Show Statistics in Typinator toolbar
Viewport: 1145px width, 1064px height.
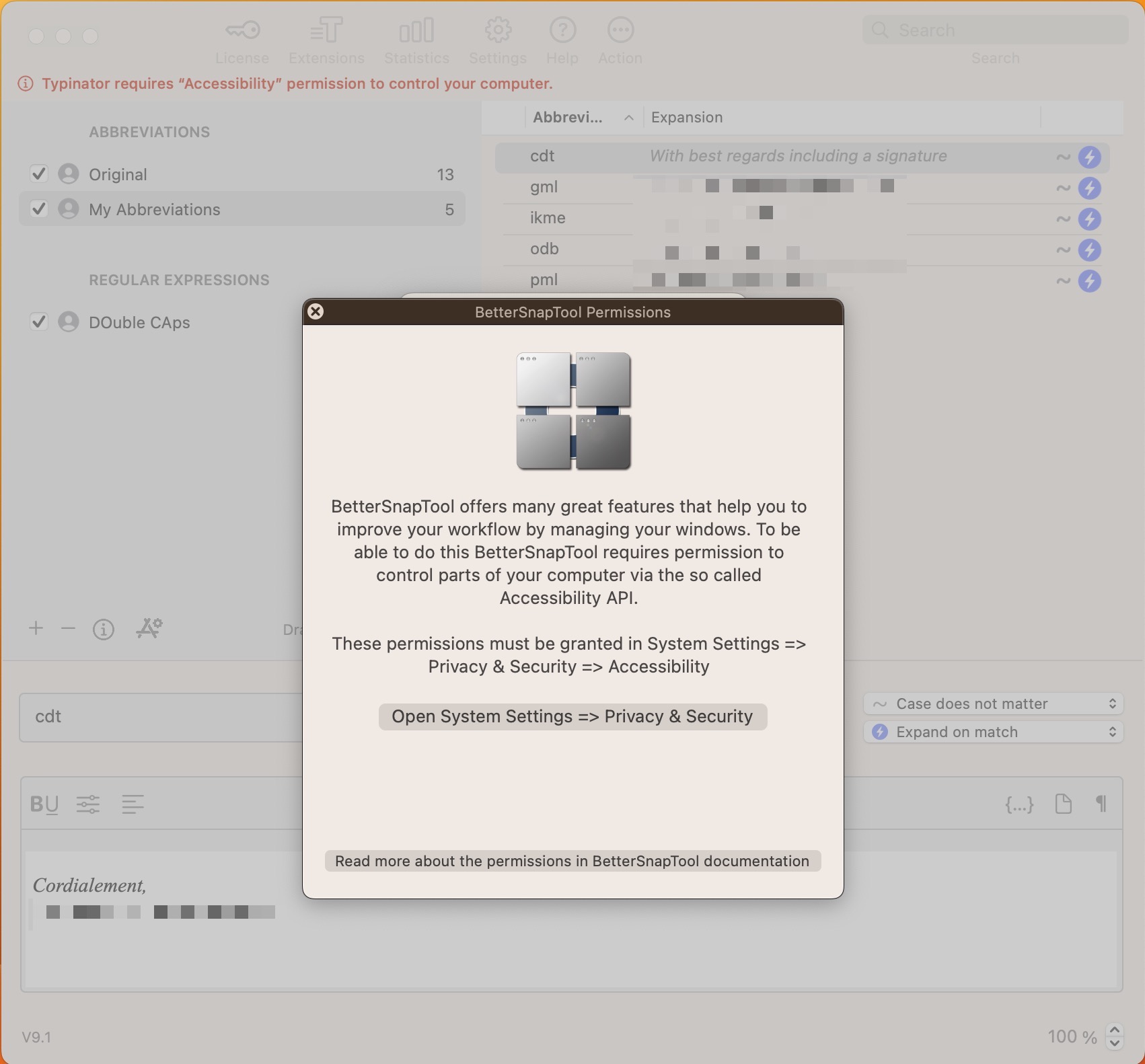(416, 42)
